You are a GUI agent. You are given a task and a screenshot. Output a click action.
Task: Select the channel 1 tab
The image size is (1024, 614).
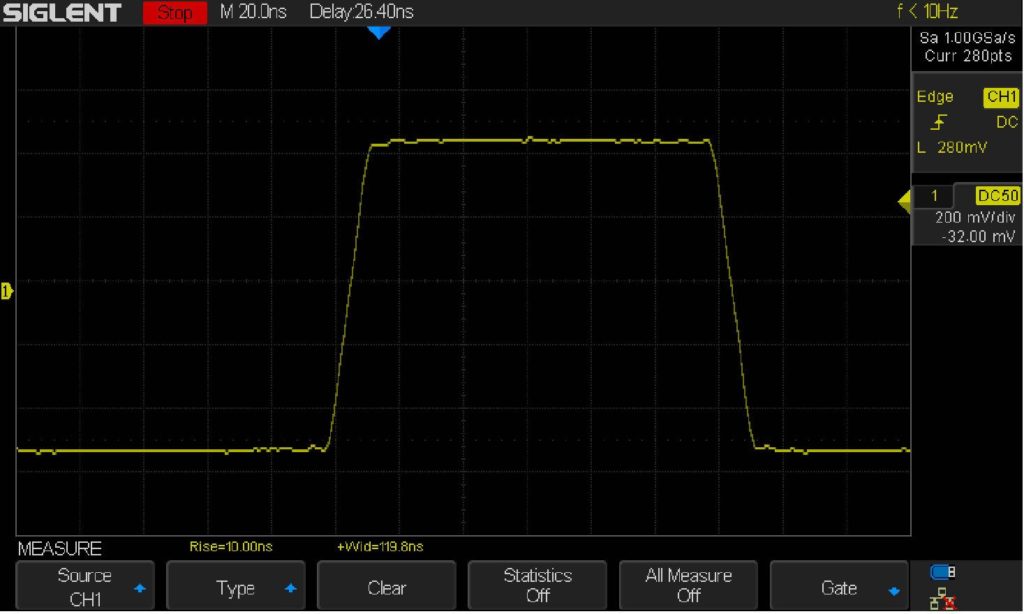point(934,196)
